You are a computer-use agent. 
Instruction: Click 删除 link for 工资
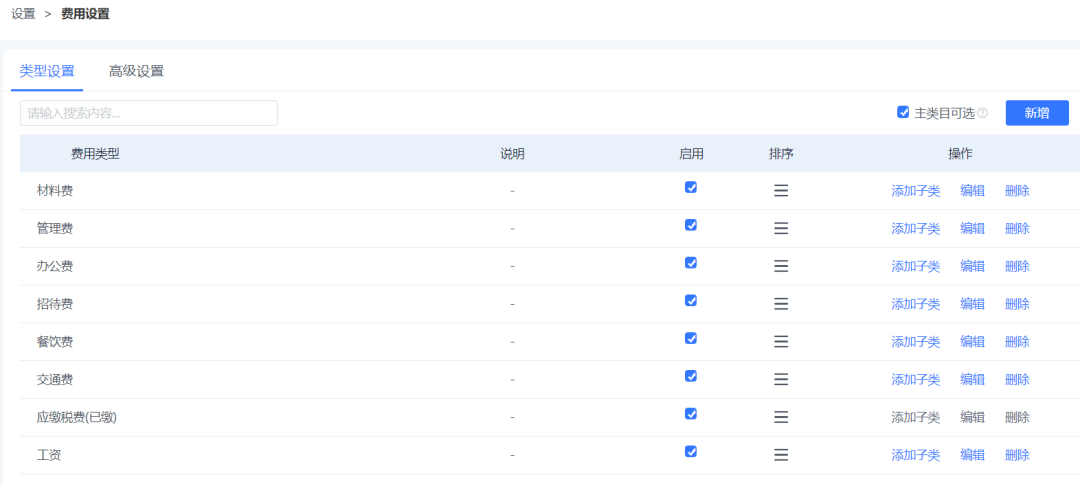coord(1017,455)
